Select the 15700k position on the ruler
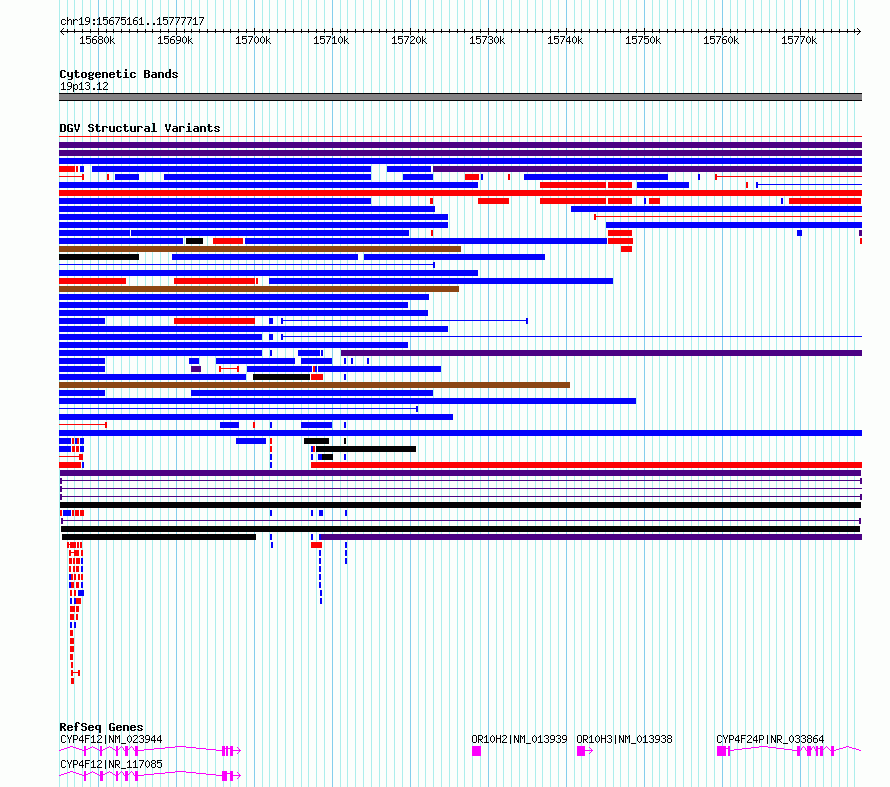Image resolution: width=890 pixels, height=787 pixels. click(253, 40)
